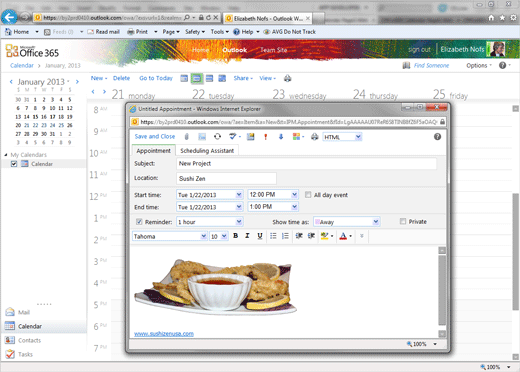Check the Private checkbox
The image size is (520, 372).
point(403,221)
